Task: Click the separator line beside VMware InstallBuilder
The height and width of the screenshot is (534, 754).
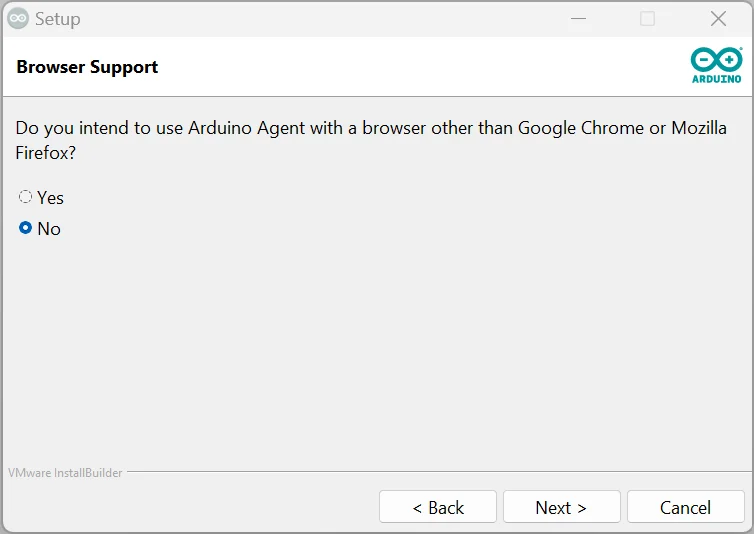Action: pos(439,472)
